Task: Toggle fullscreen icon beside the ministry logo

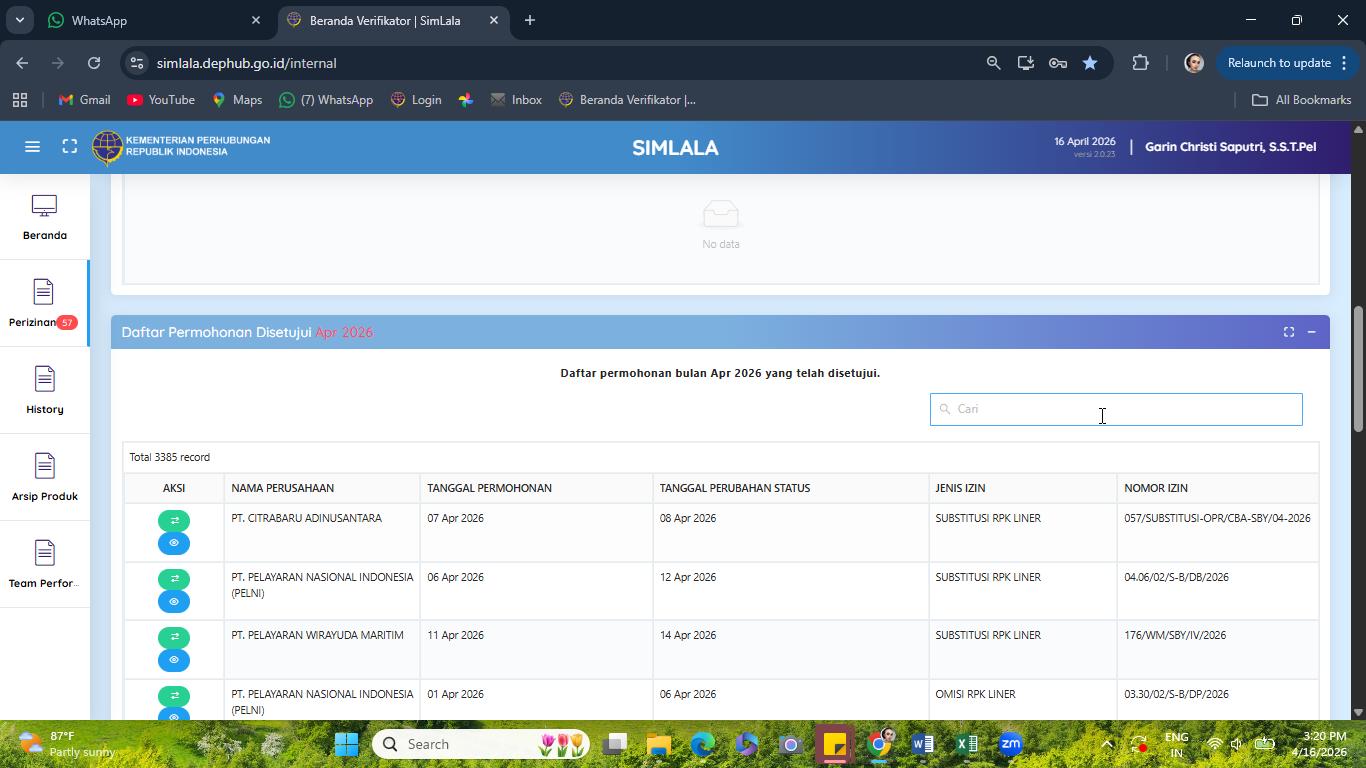Action: point(69,147)
